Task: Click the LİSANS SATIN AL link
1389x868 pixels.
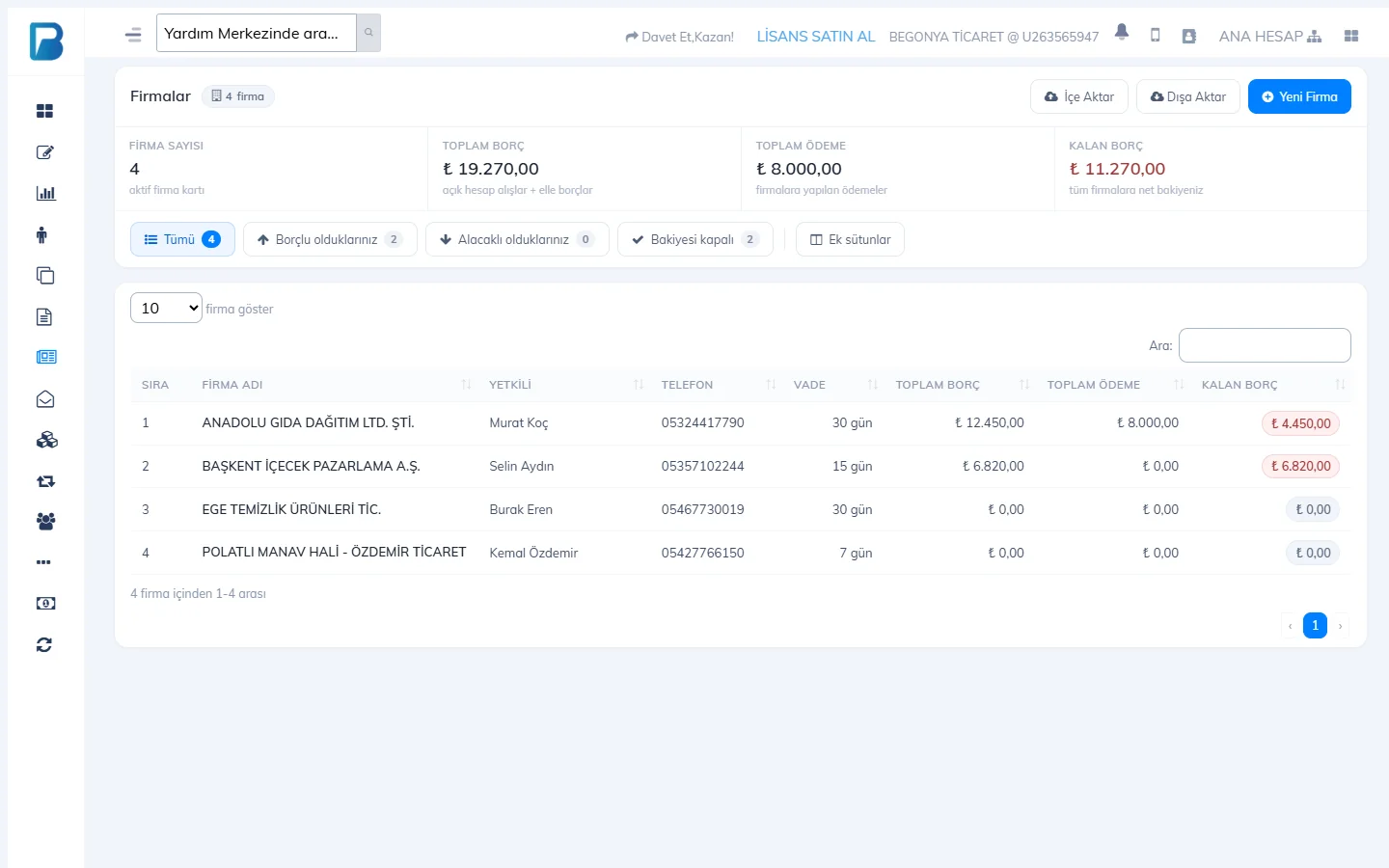Action: [x=816, y=36]
